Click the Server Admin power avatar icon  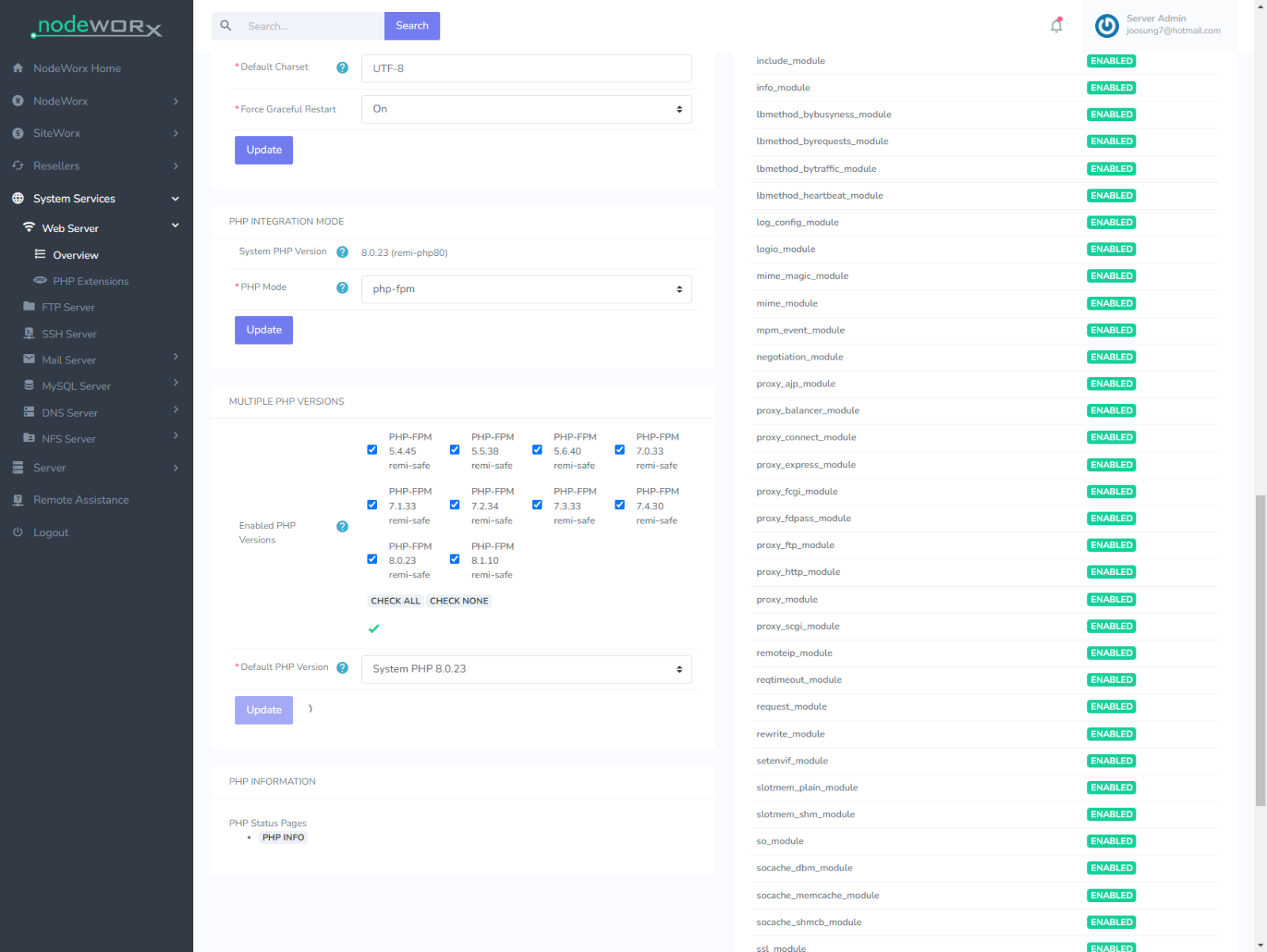pos(1106,26)
